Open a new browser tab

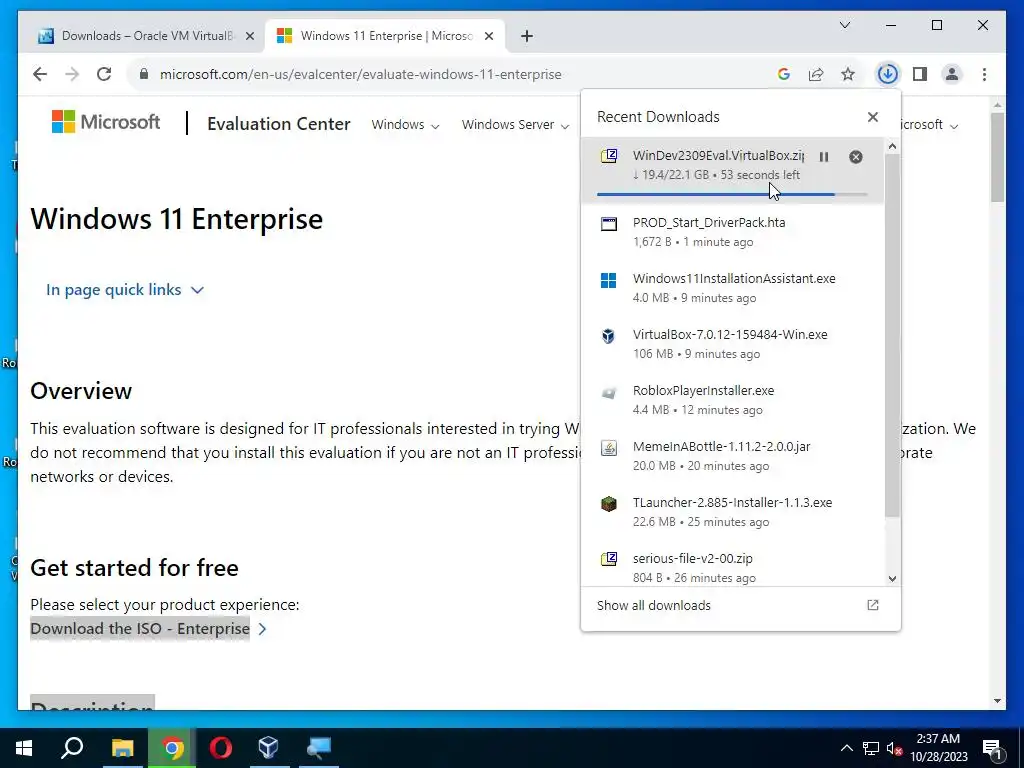pos(527,36)
